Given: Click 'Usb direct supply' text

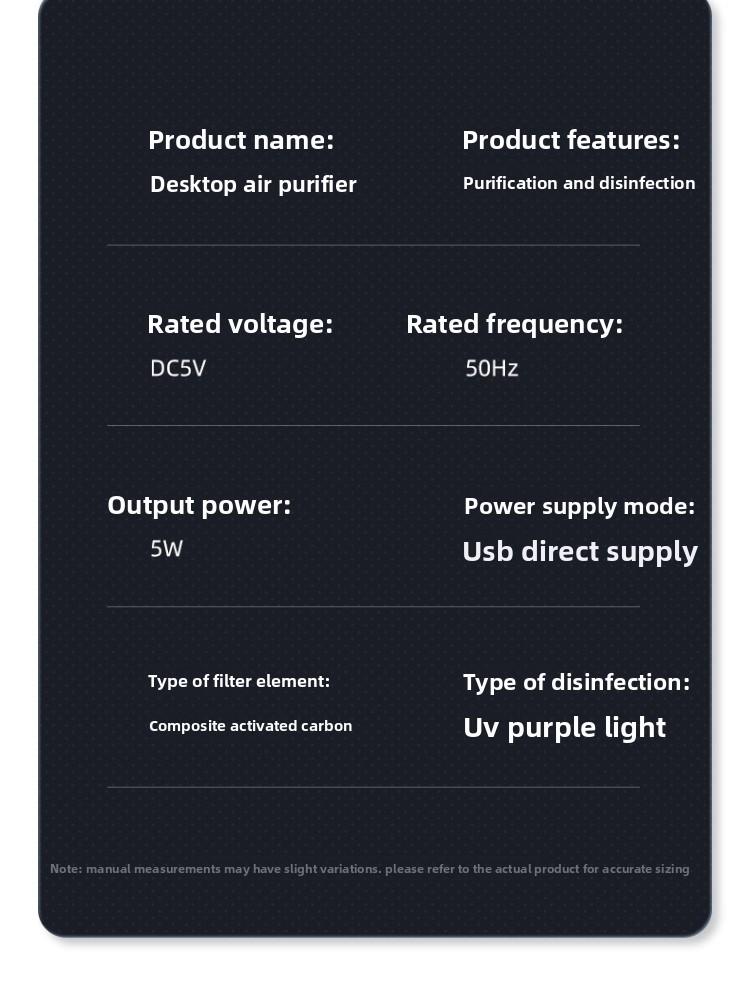Looking at the screenshot, I should pos(580,551).
